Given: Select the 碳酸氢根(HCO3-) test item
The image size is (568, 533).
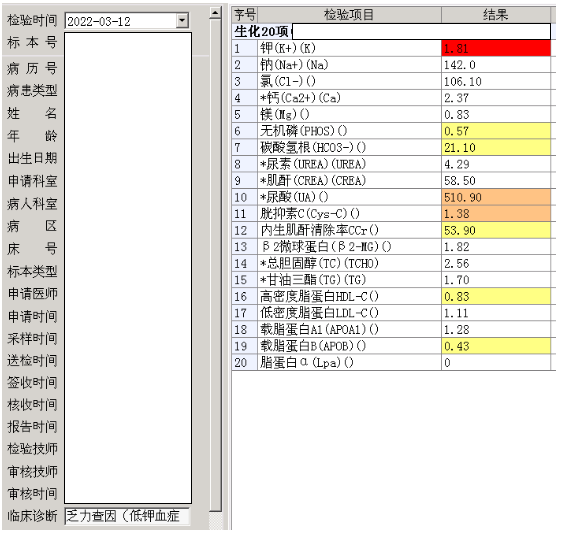Looking at the screenshot, I should pyautogui.click(x=349, y=147).
